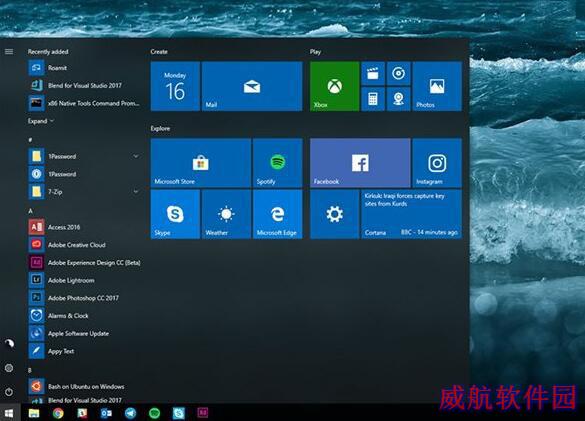585x421 pixels.
Task: Open Alarms & Clock
Action: click(84, 316)
